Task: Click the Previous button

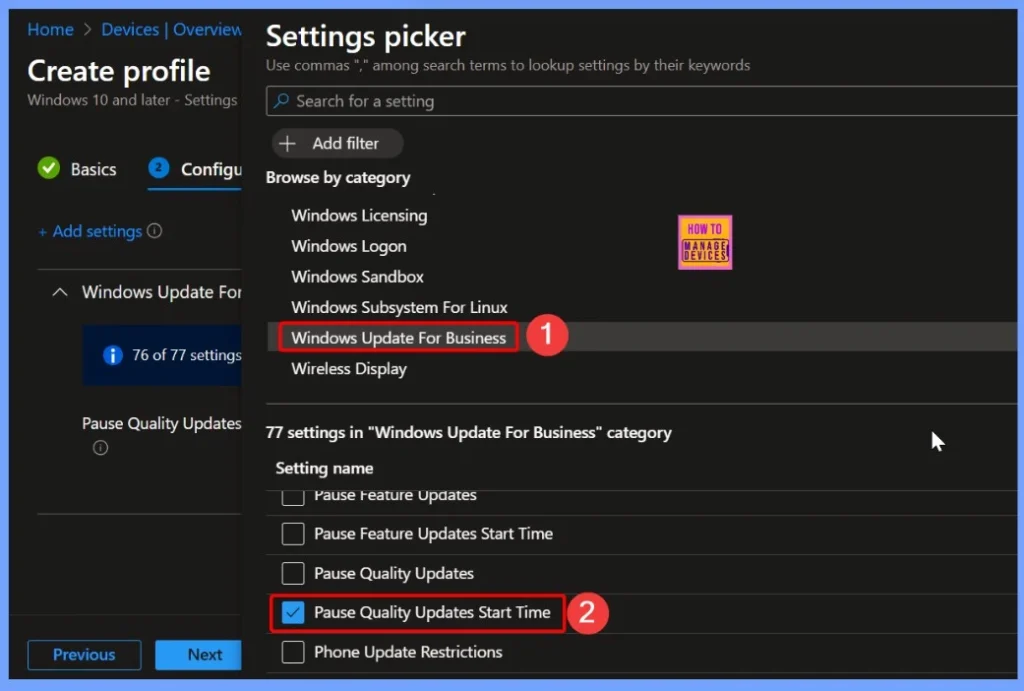Action: pos(84,654)
